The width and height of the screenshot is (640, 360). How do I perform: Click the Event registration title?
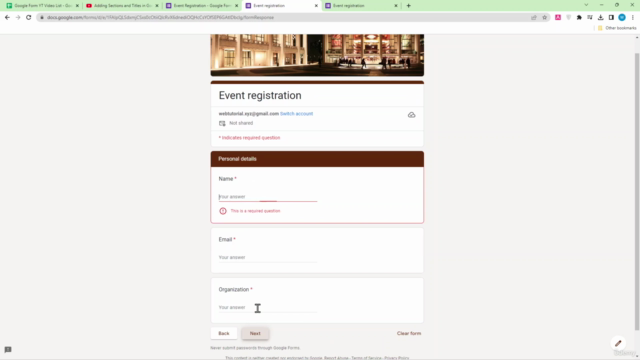click(x=260, y=96)
